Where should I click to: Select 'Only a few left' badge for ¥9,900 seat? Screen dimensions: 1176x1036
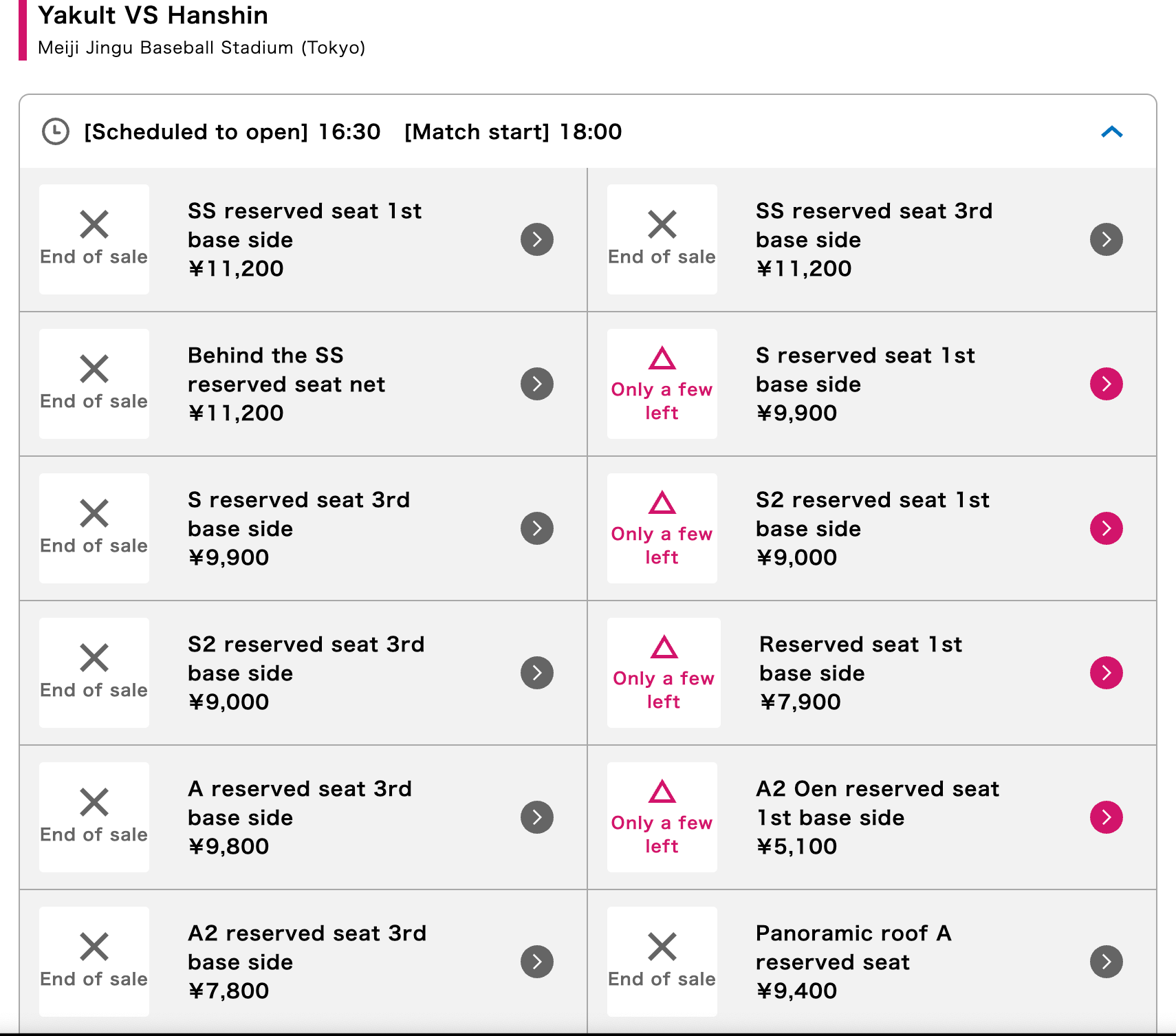tap(662, 384)
